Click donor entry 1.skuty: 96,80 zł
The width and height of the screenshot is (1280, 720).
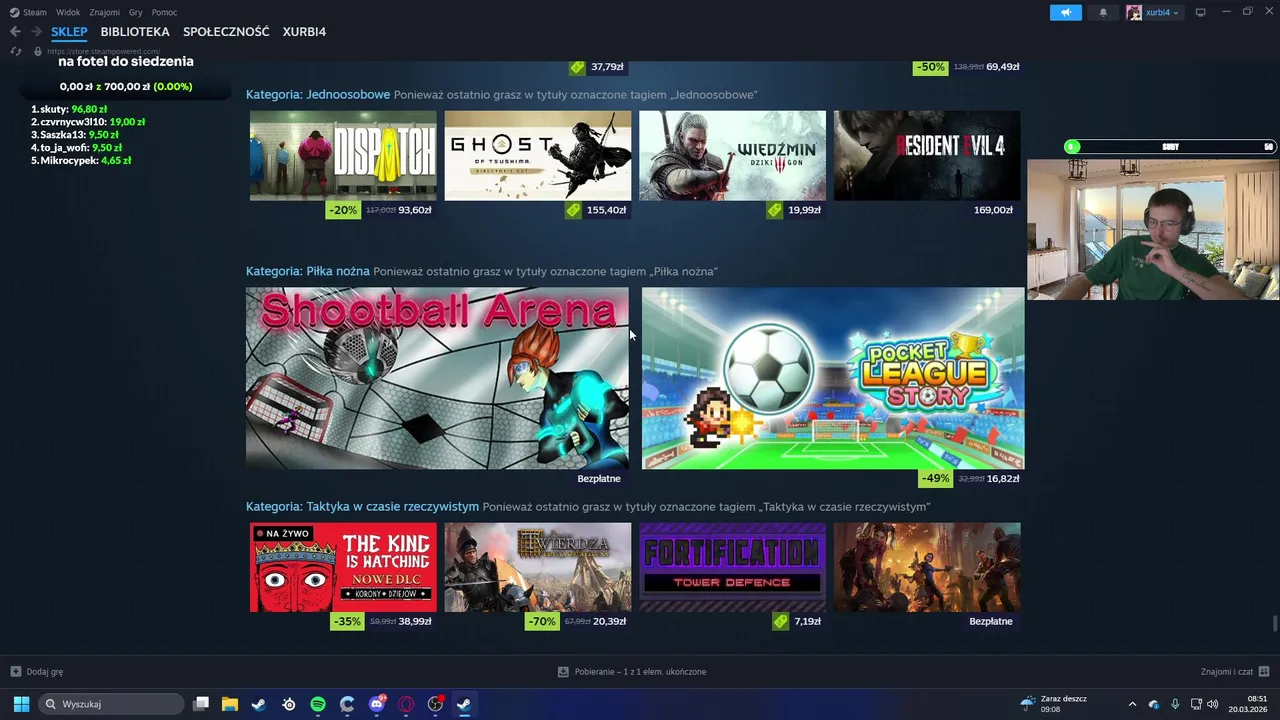pos(69,109)
